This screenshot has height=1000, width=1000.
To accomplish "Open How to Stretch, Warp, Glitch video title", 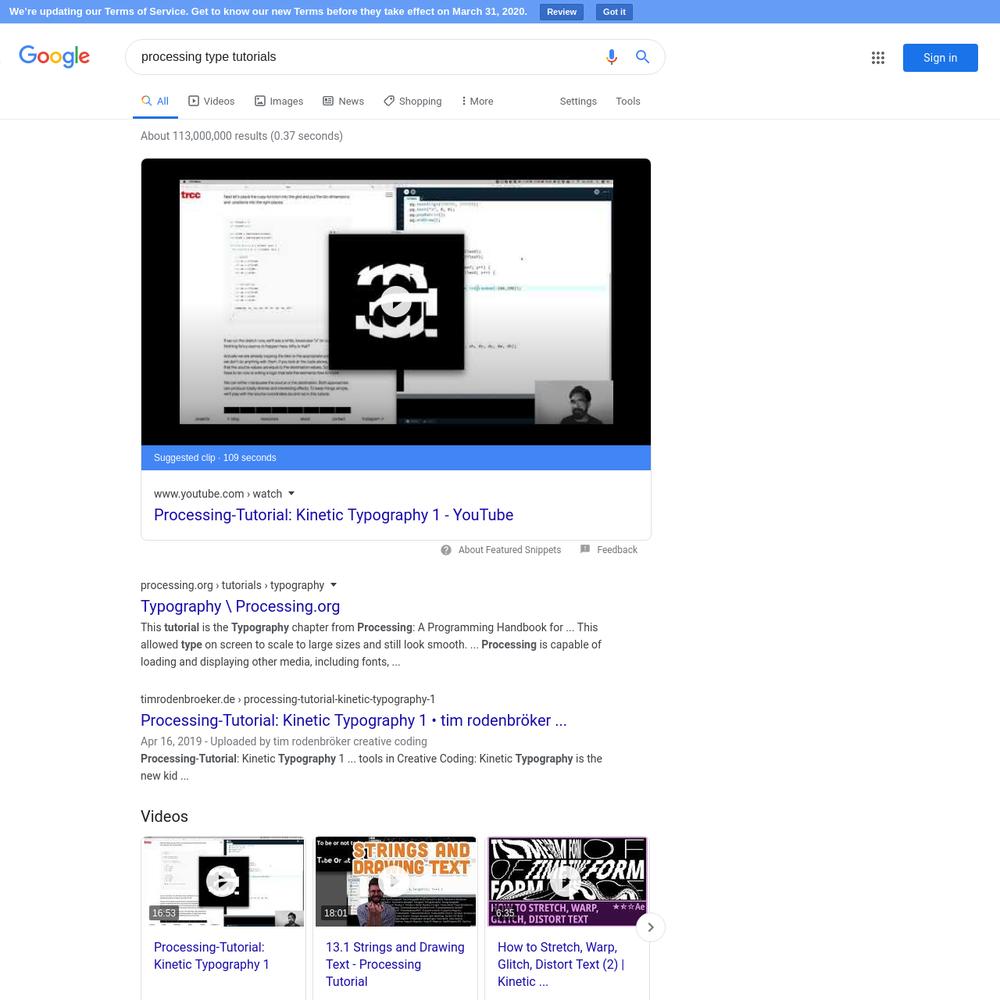I will click(561, 964).
